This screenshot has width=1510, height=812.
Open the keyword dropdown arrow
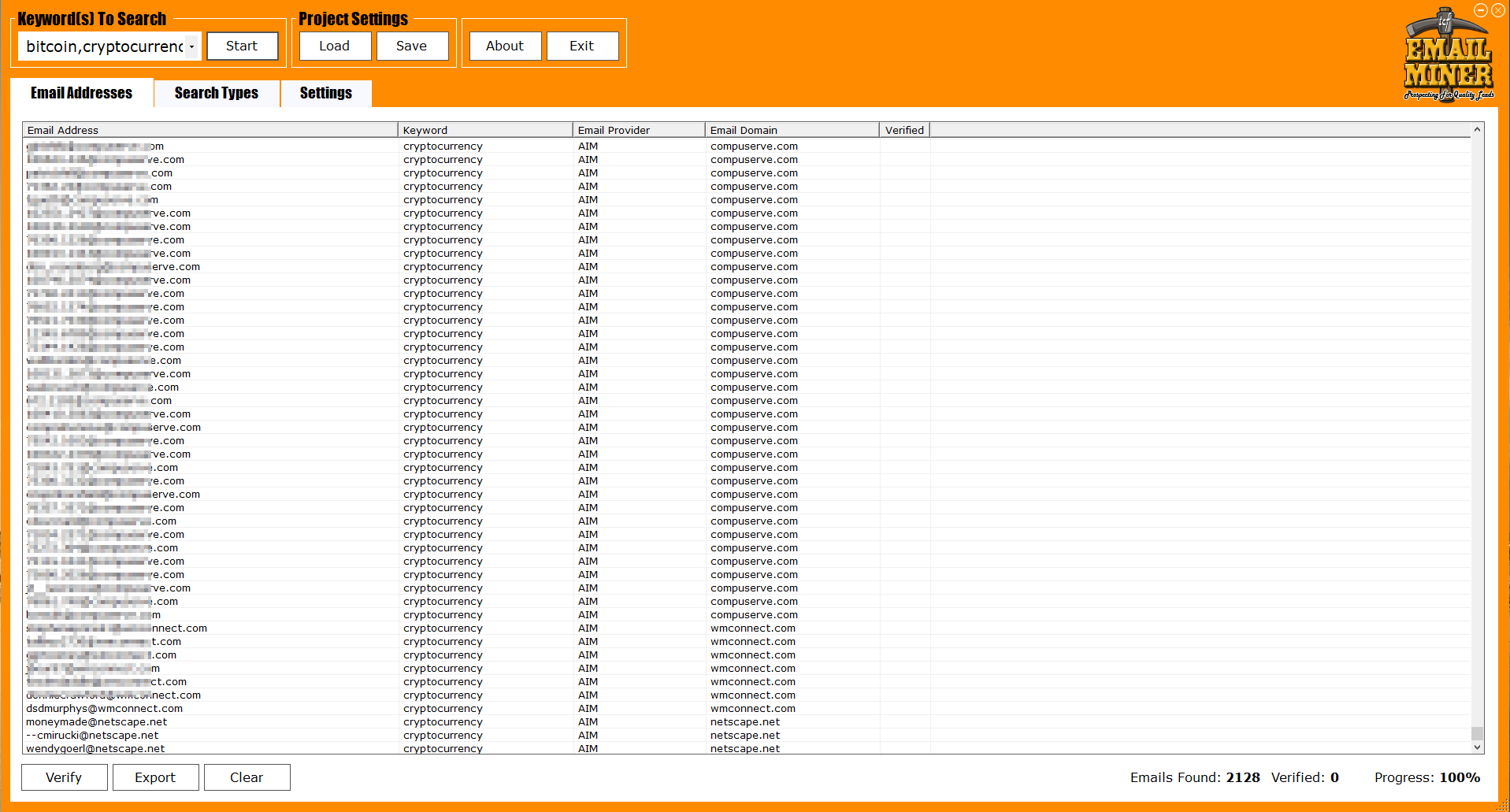(191, 46)
